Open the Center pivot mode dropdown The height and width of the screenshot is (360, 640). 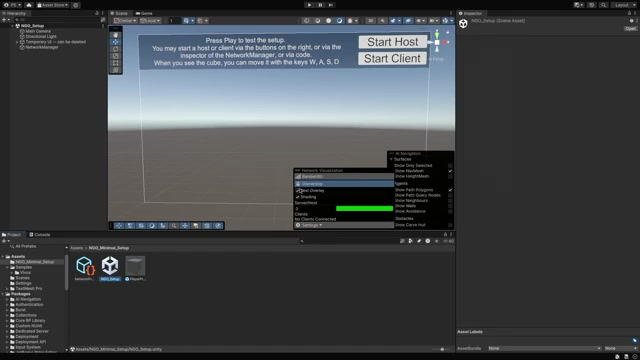pos(125,20)
